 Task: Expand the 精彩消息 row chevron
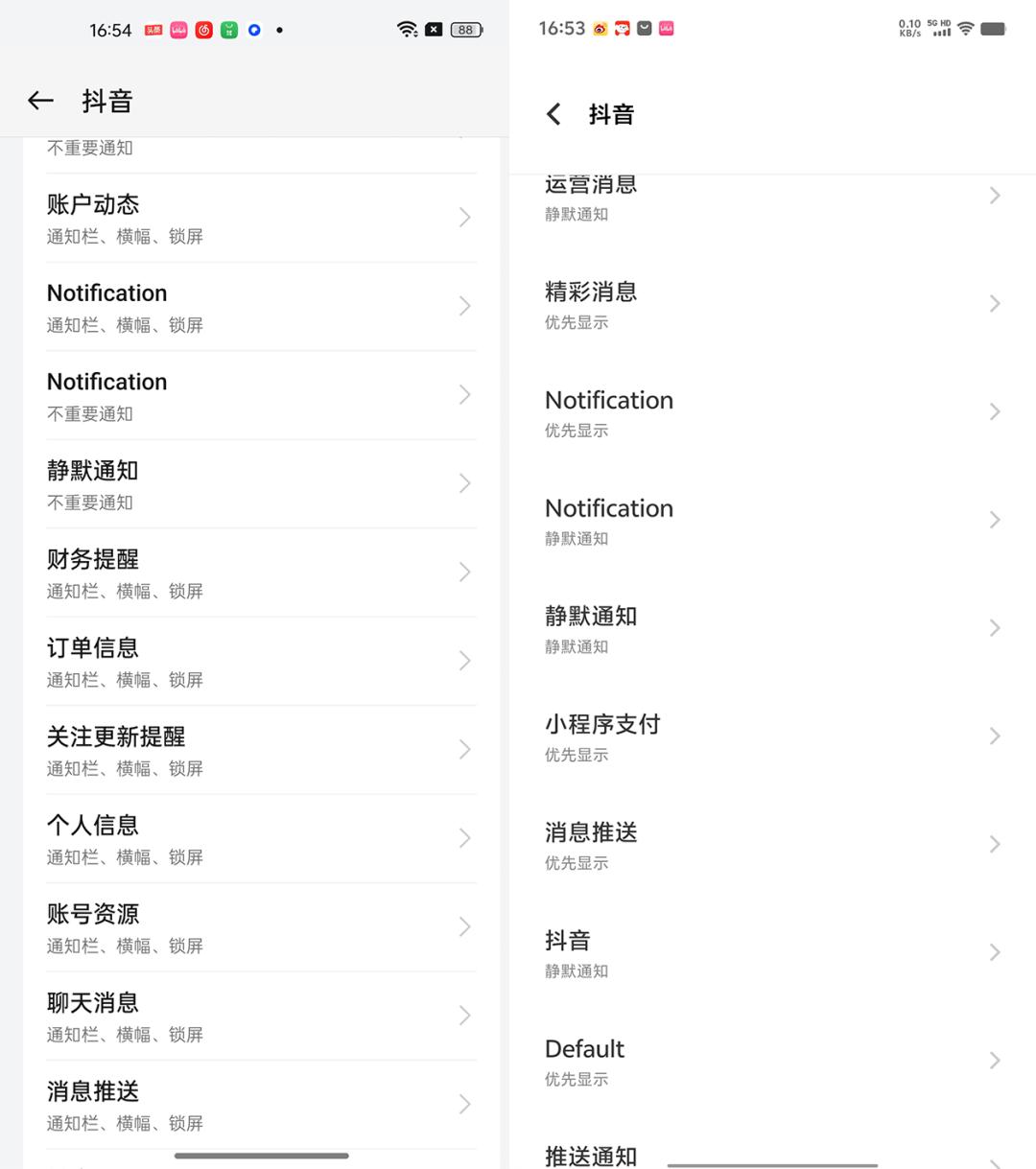click(x=995, y=304)
